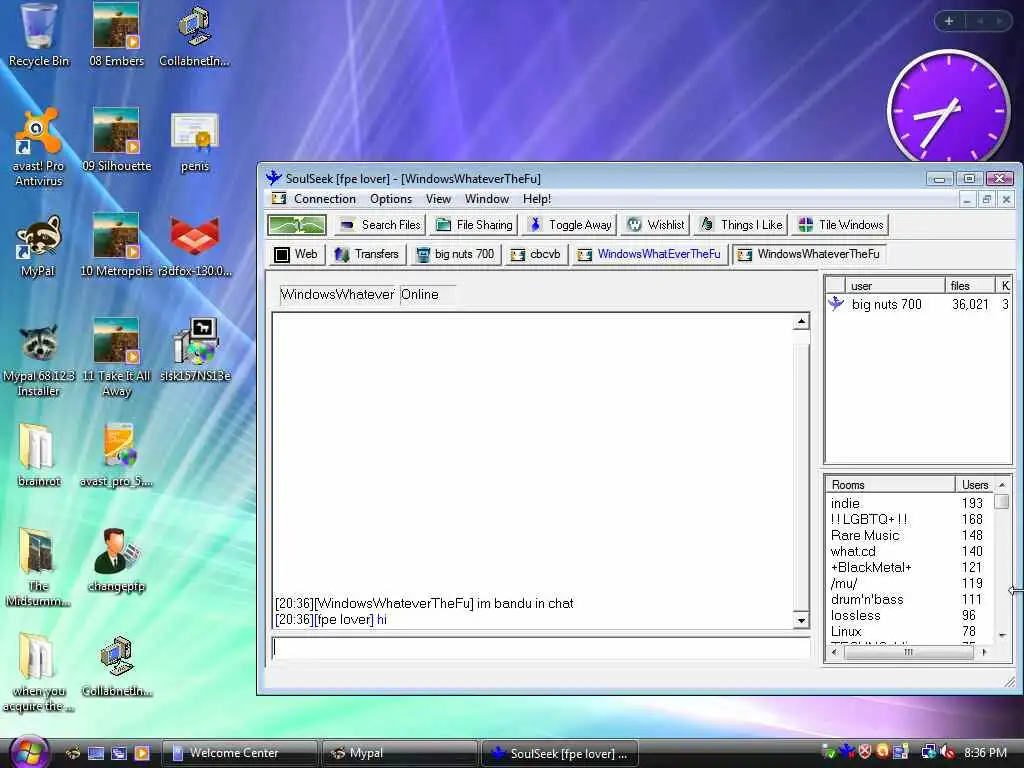Open the View menu

[438, 199]
